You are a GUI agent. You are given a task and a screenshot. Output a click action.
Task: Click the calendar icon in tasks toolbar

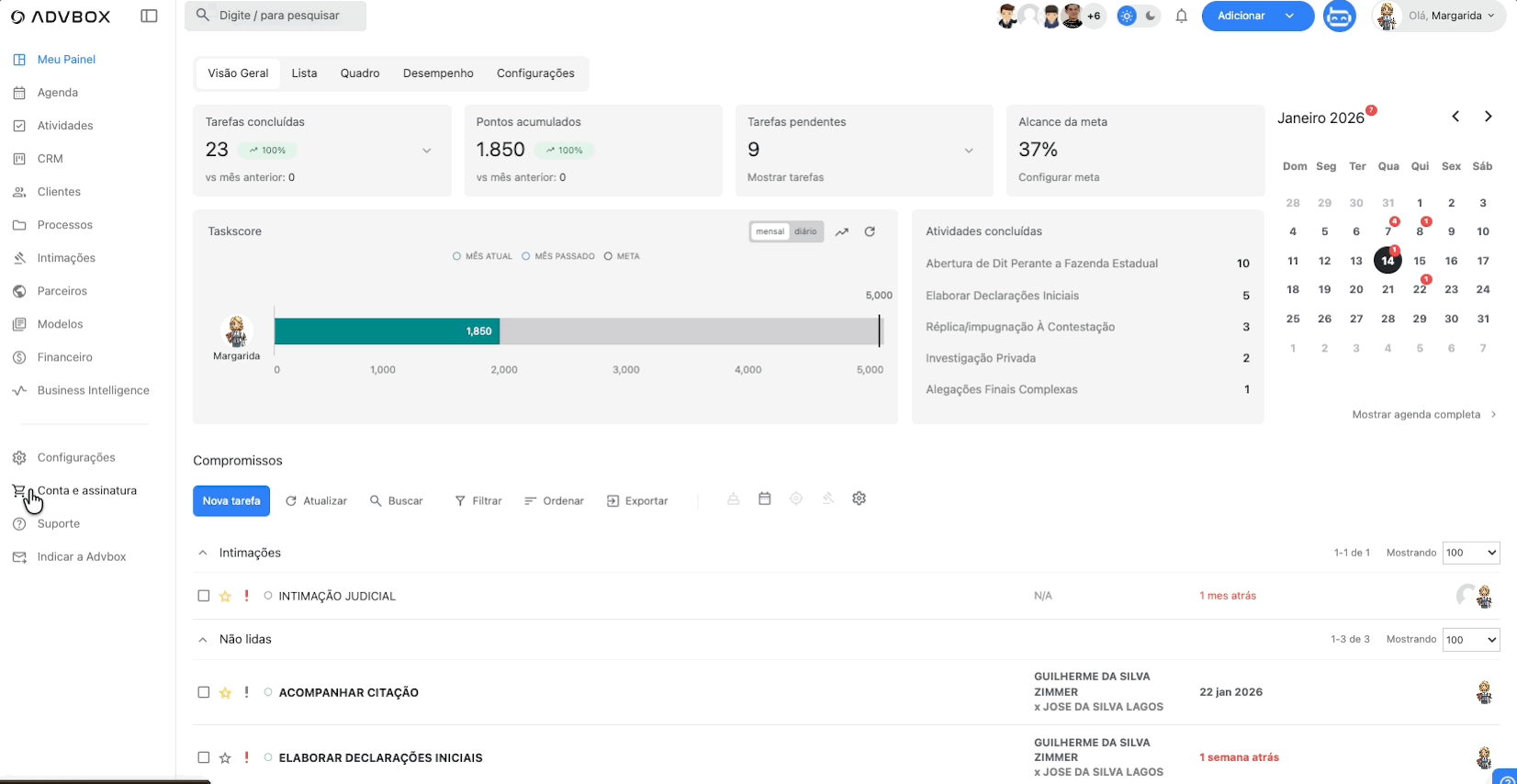[x=764, y=498]
